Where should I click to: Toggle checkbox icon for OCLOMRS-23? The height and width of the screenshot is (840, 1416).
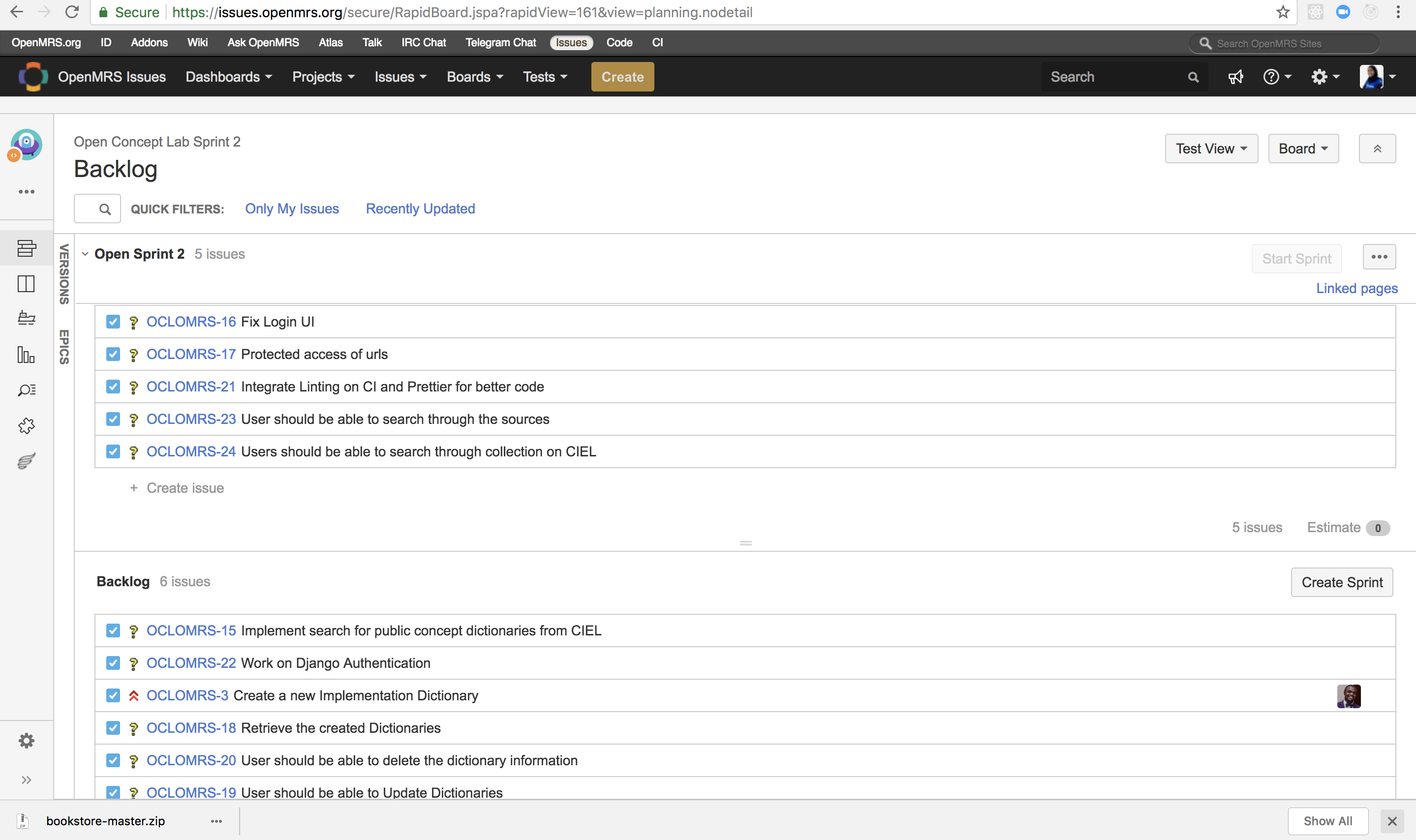(113, 419)
